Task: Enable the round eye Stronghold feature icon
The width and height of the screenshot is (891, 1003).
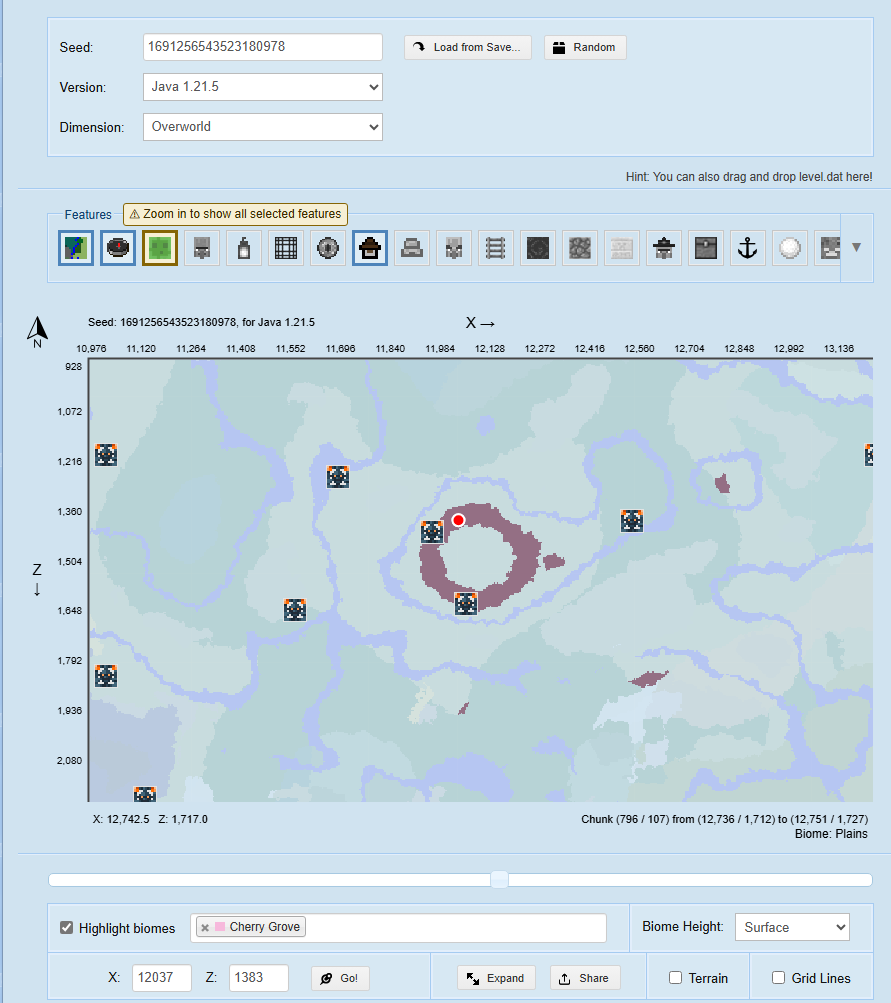Action: [328, 248]
